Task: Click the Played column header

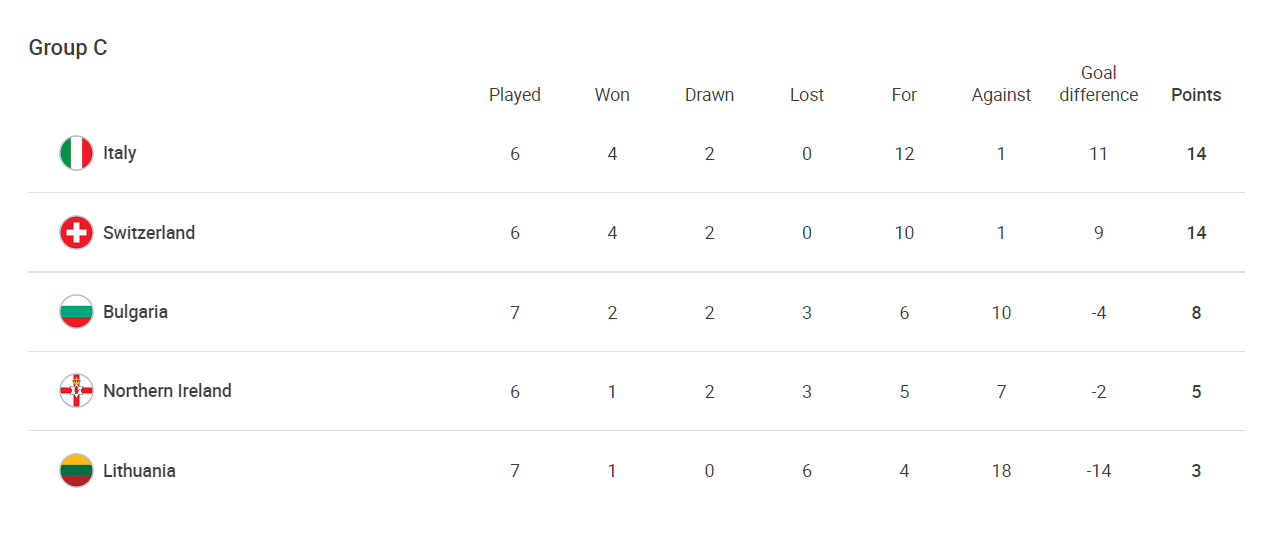Action: tap(515, 95)
